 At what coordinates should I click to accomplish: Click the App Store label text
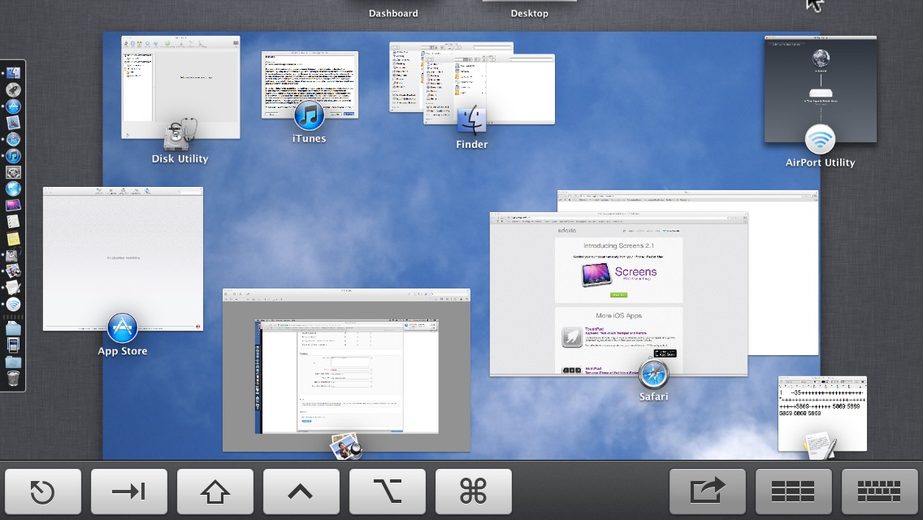tap(122, 351)
